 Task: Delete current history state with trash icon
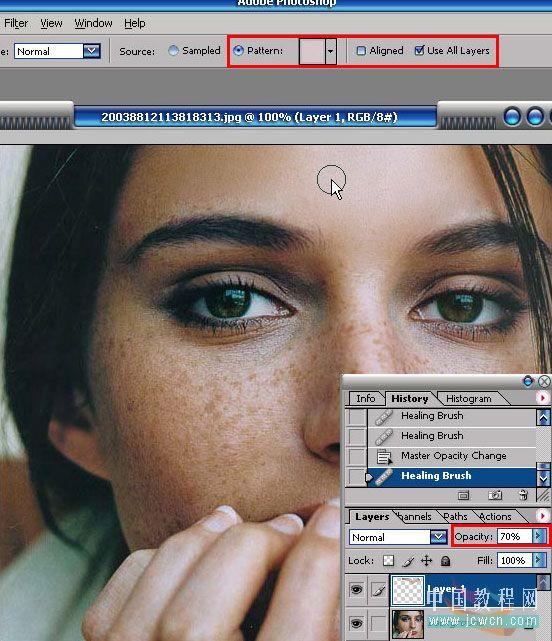click(523, 495)
